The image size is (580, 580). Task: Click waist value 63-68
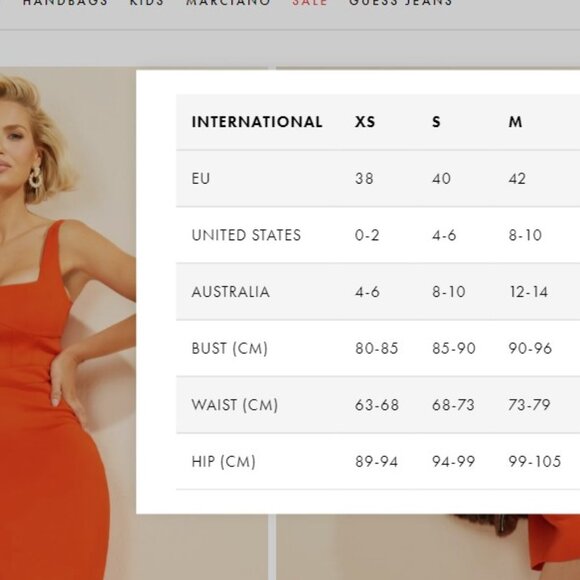(377, 405)
